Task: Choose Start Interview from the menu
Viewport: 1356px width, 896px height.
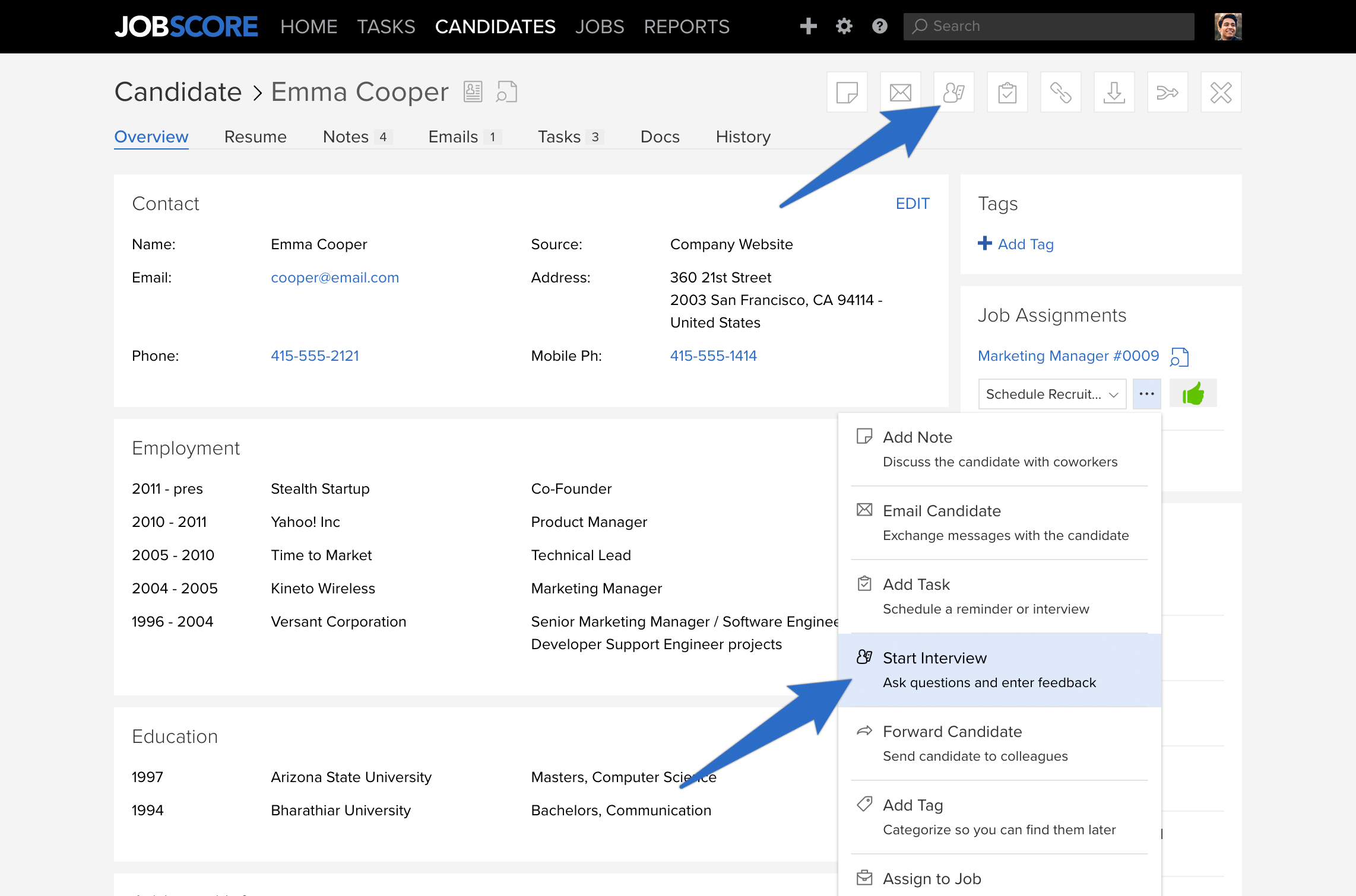Action: point(999,670)
